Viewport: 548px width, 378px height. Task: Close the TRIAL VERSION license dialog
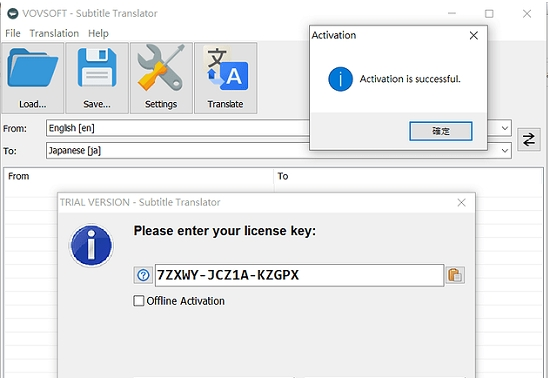pos(461,203)
